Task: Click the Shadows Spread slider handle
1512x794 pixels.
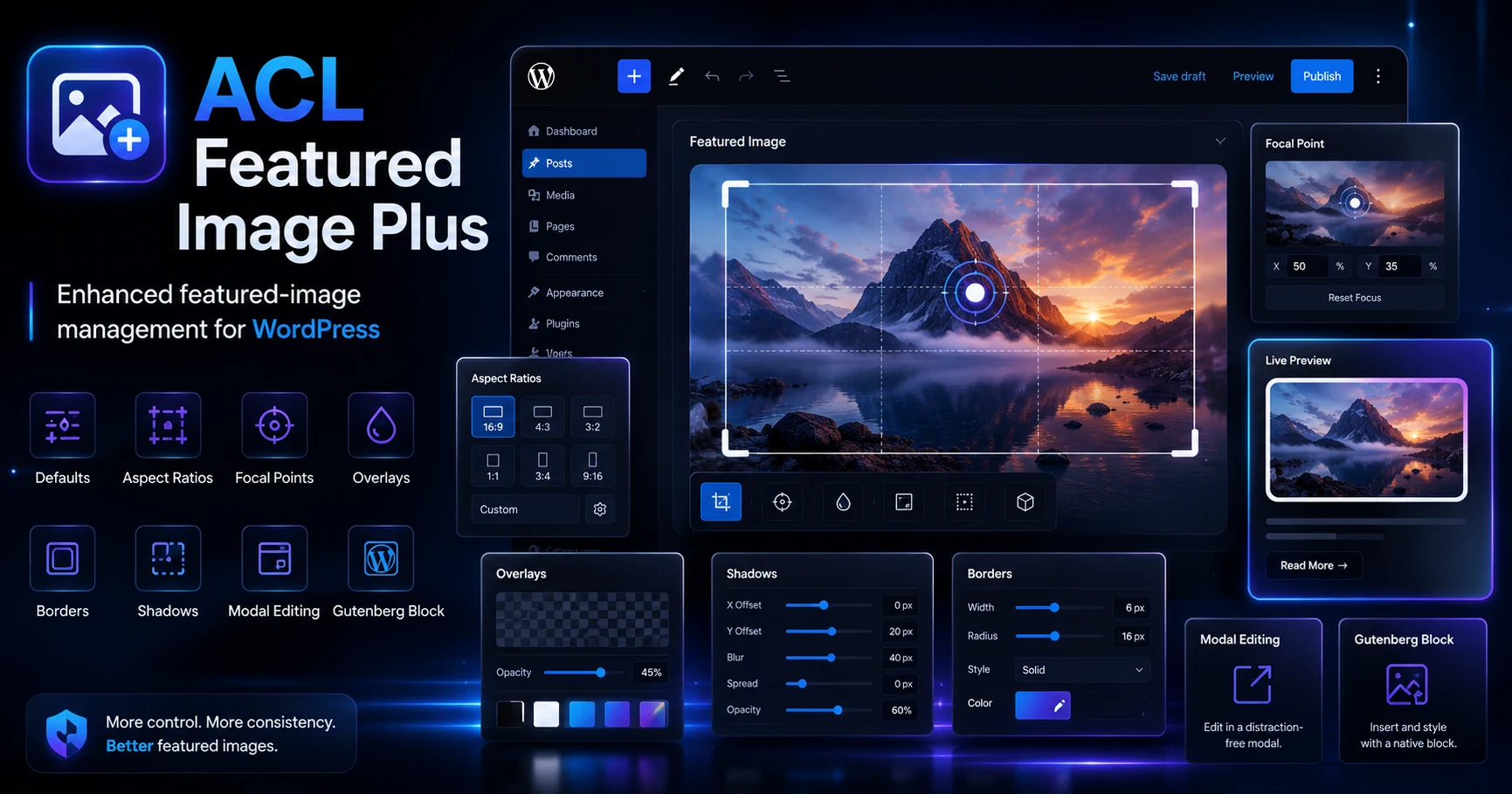Action: [803, 684]
